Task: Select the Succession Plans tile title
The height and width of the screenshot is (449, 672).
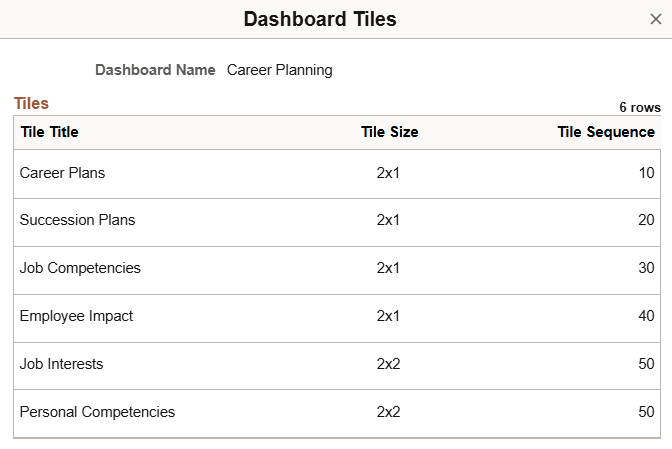Action: point(77,221)
